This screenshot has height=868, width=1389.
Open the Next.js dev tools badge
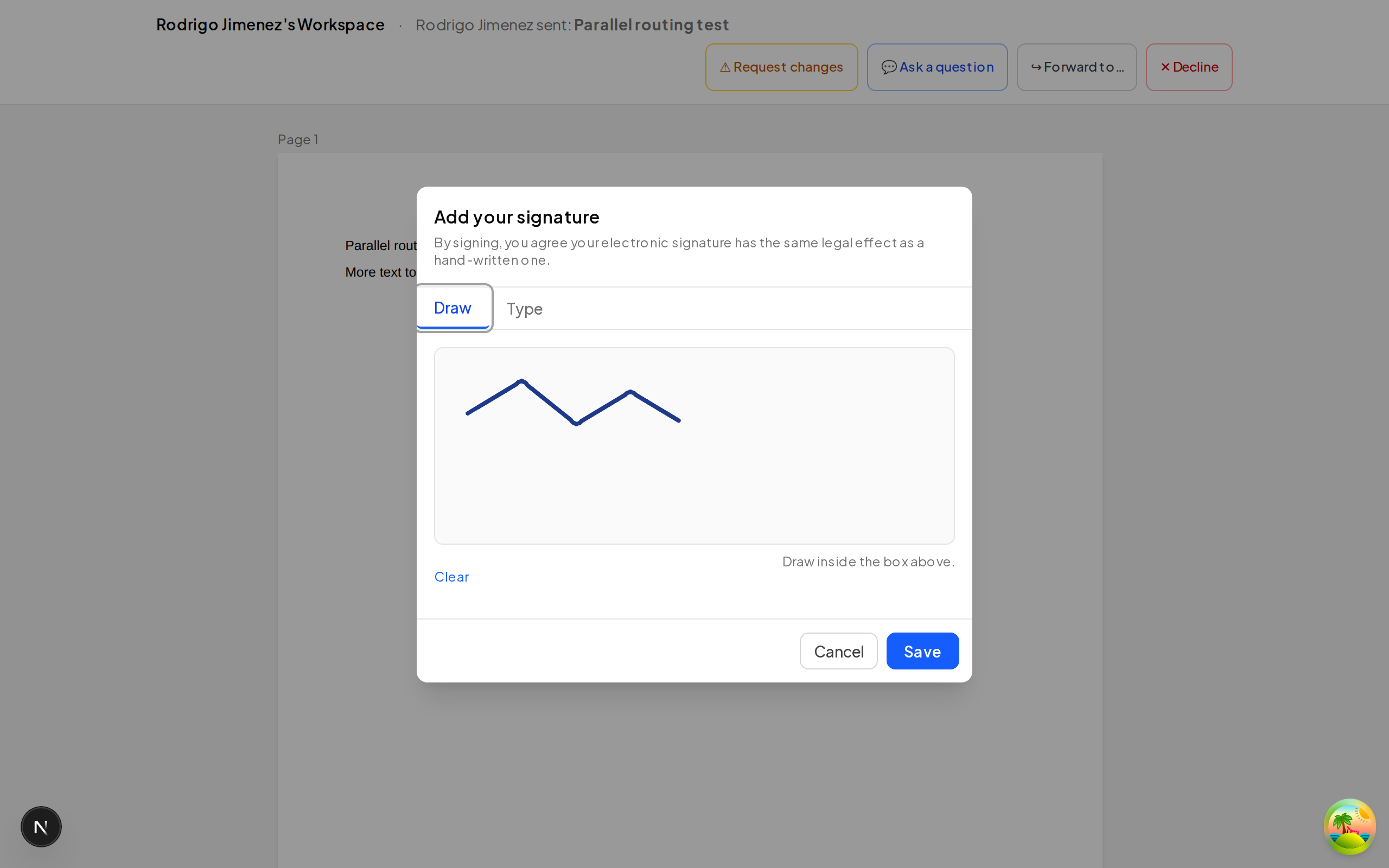tap(41, 827)
